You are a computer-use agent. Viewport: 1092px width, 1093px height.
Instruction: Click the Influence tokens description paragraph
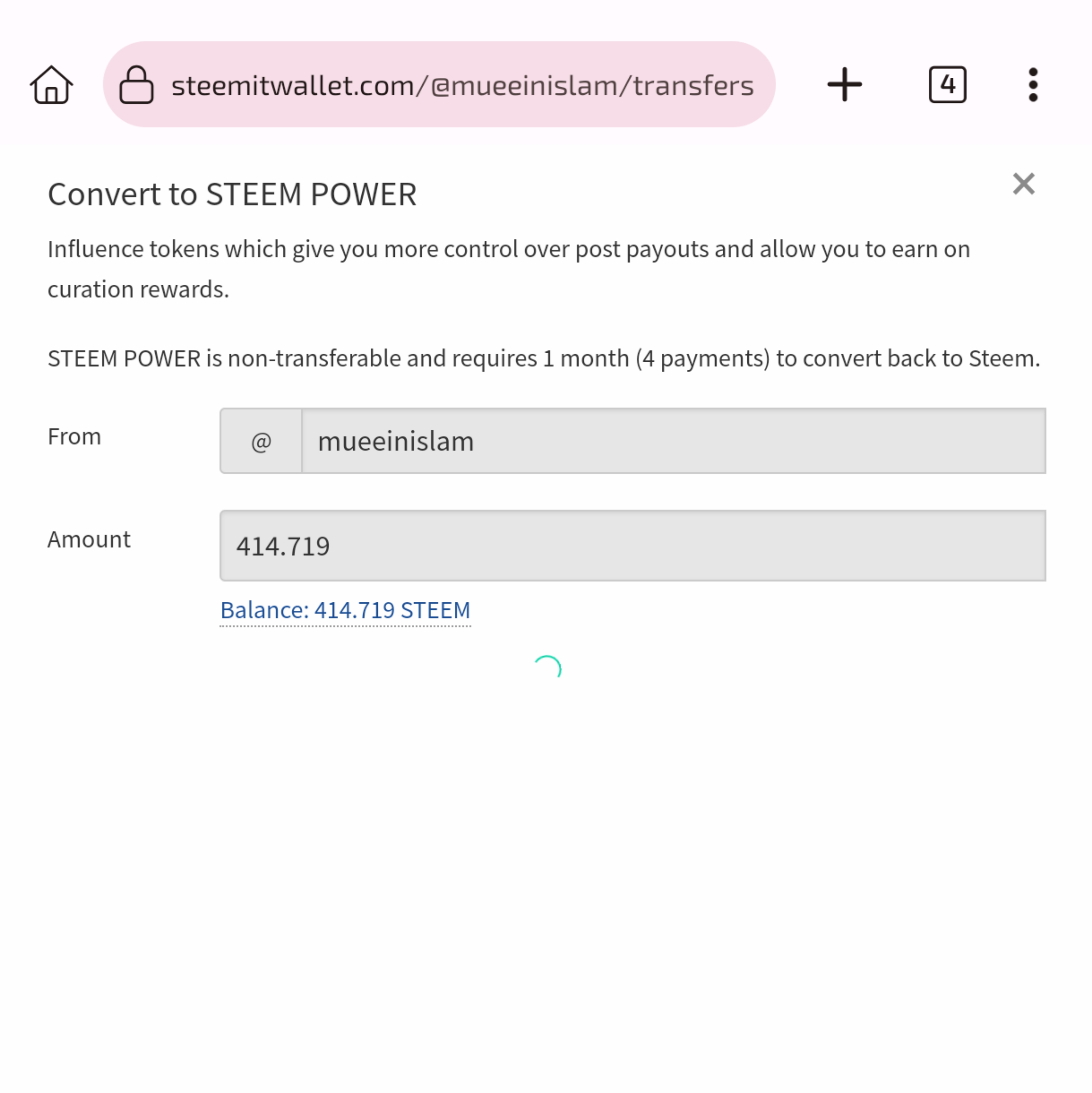tap(509, 269)
